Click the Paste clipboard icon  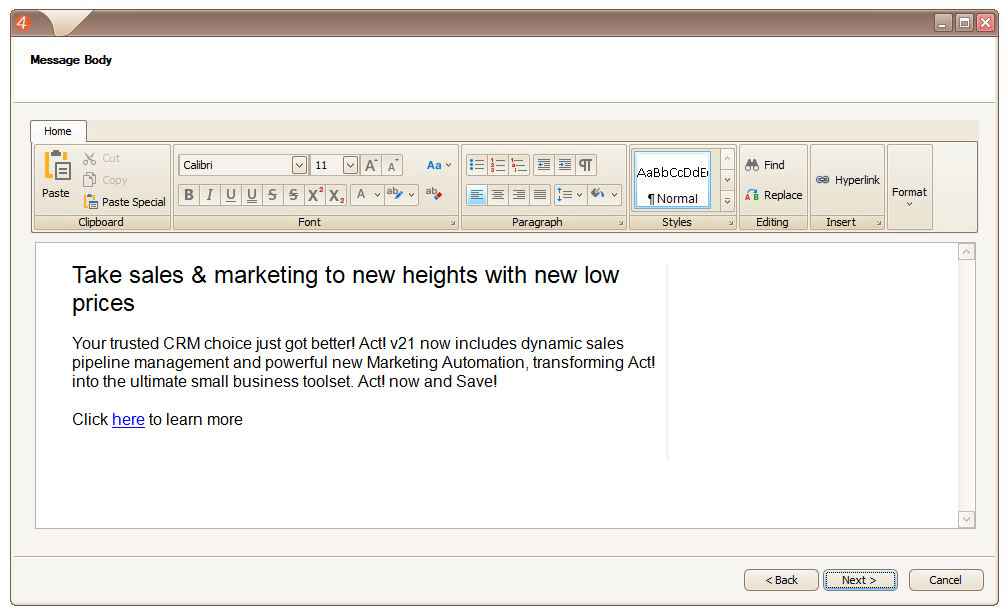[x=56, y=166]
